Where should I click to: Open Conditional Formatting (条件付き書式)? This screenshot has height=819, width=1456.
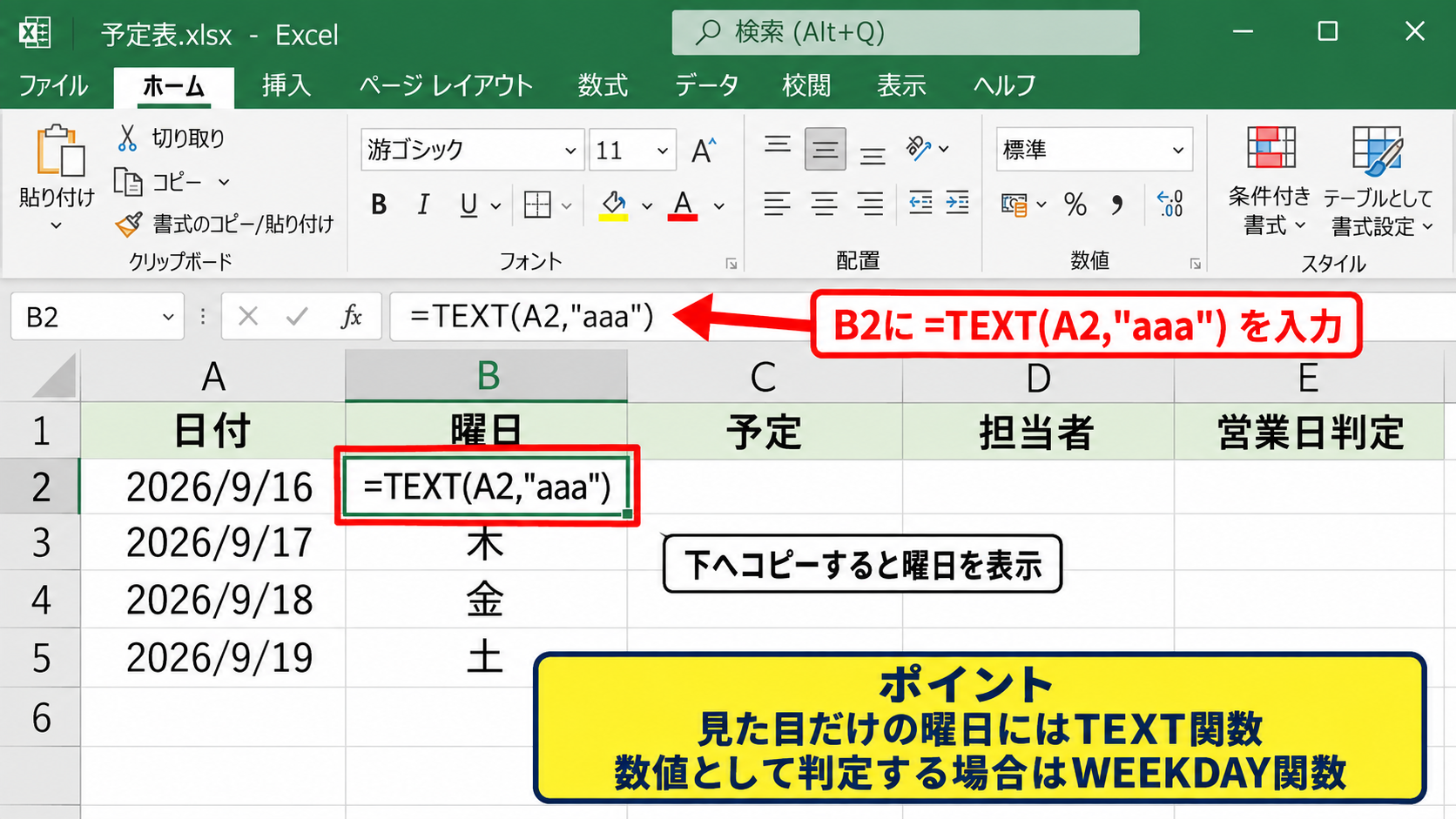[1270, 180]
